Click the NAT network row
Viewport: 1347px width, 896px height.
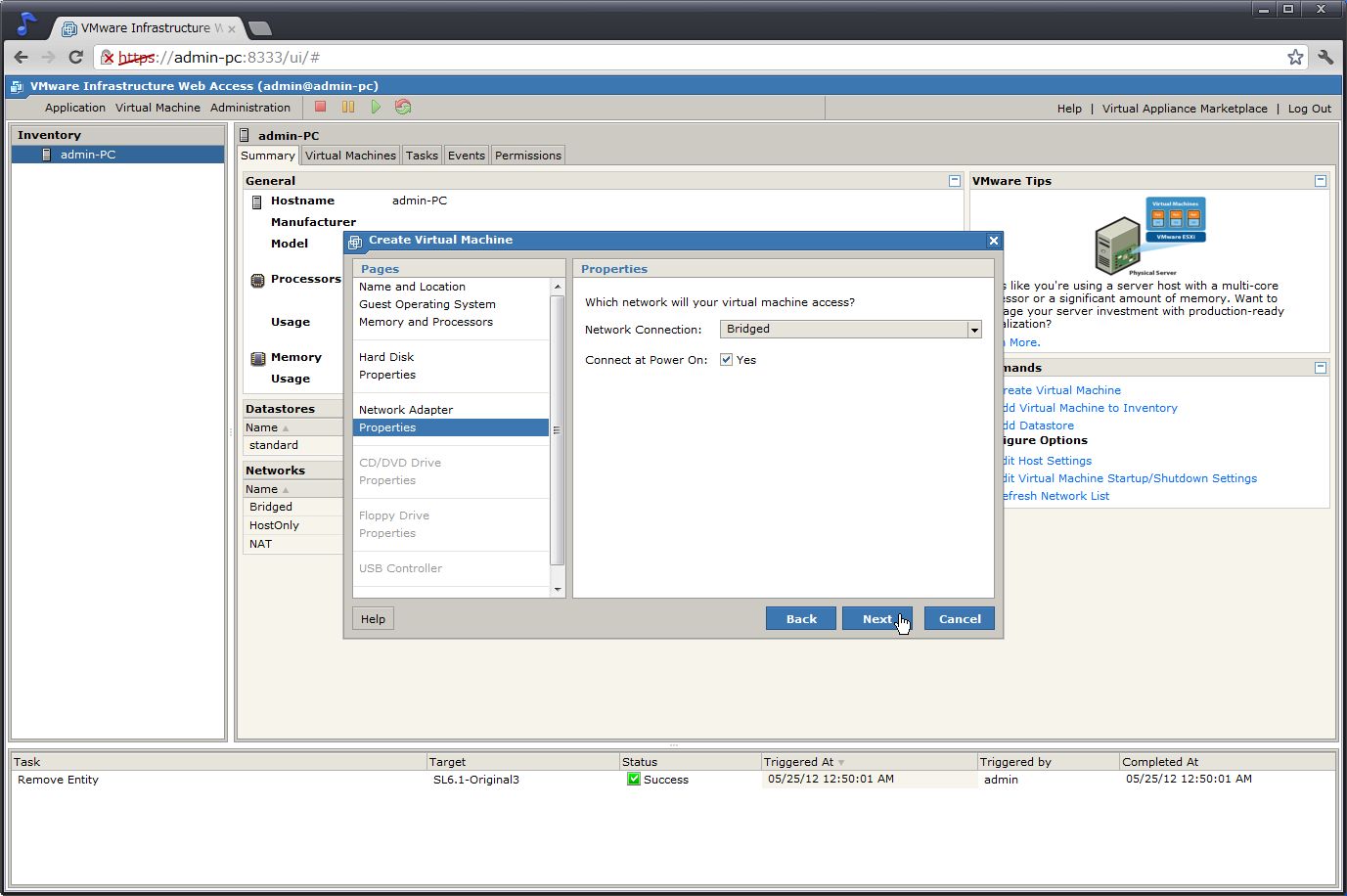pos(293,544)
